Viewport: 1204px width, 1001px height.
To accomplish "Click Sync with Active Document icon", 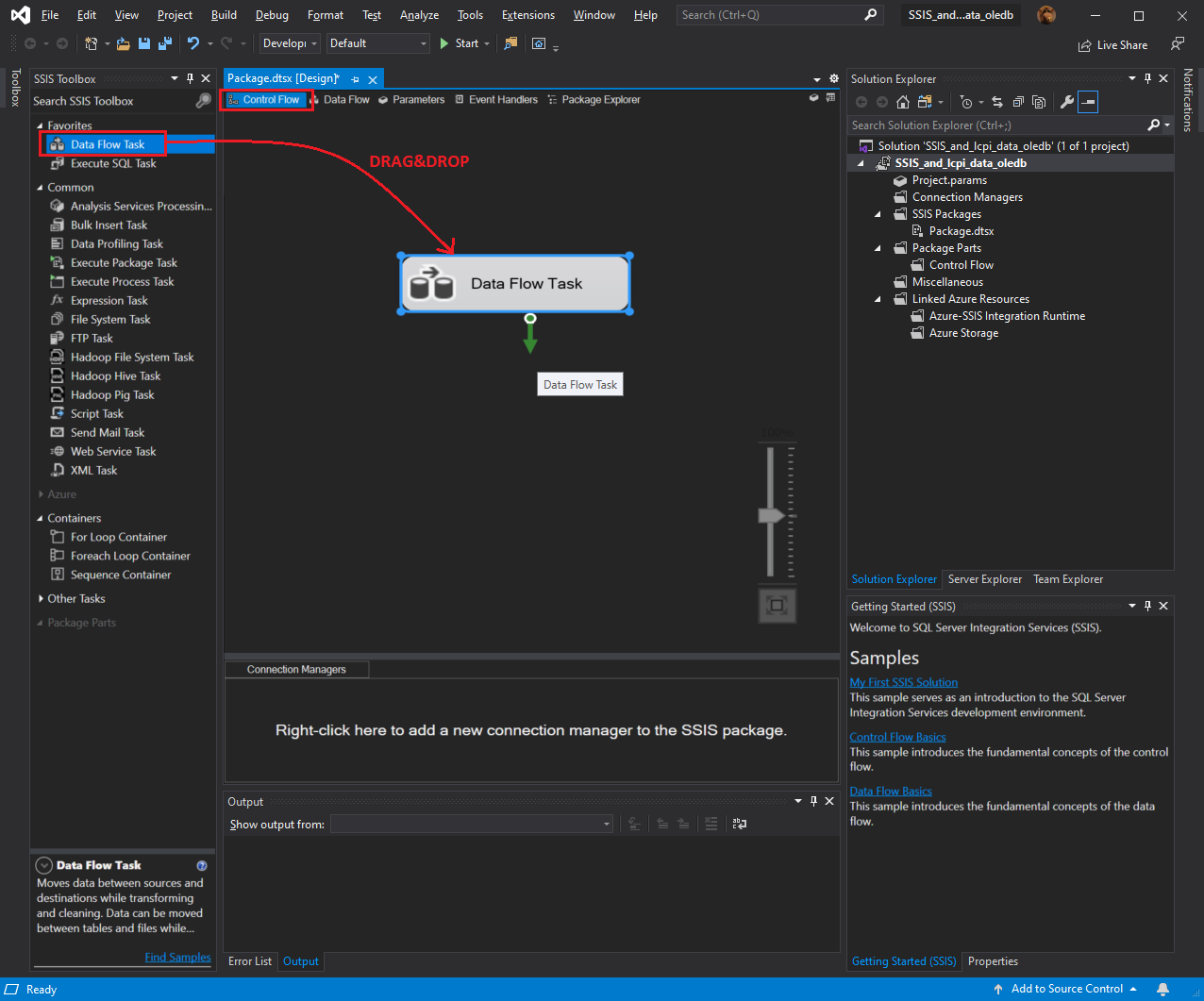I will point(997,102).
